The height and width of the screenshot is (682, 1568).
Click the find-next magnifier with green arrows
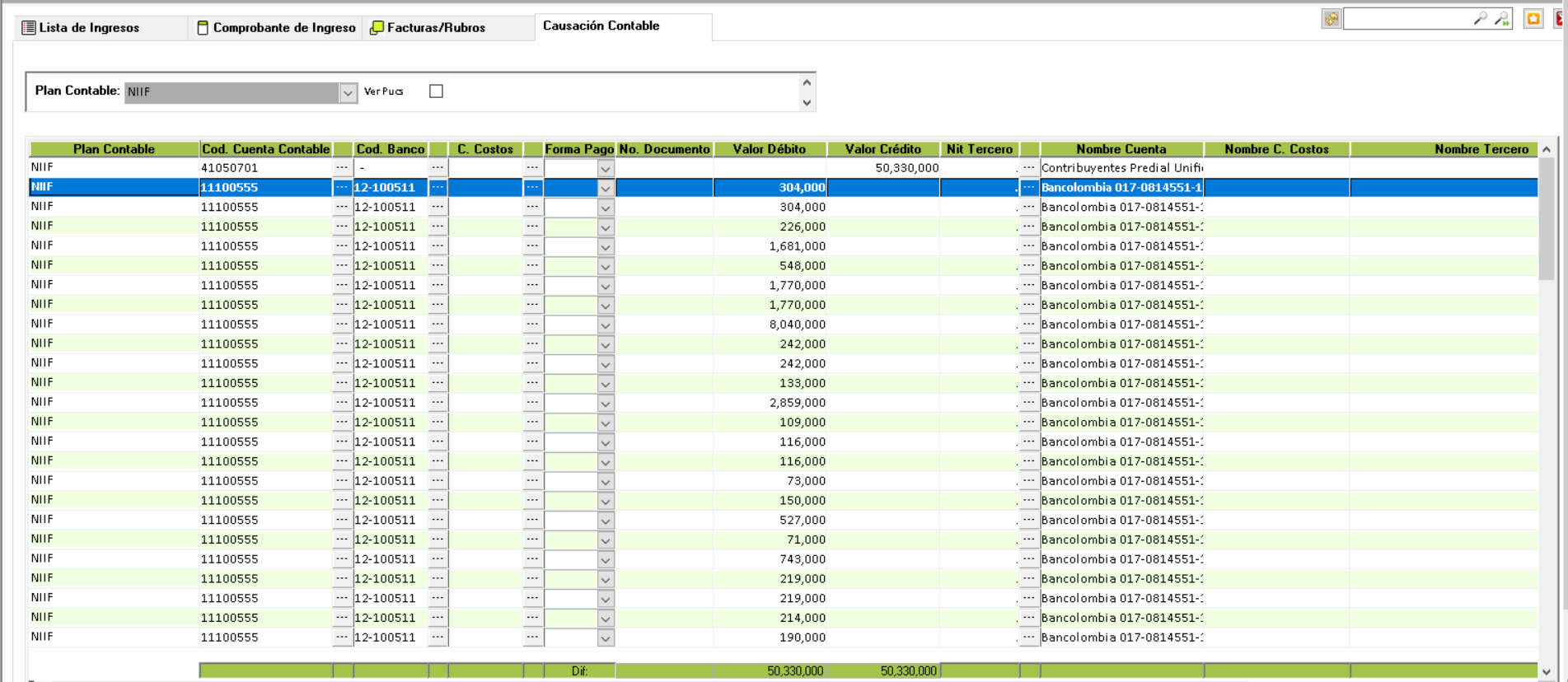click(x=1502, y=18)
